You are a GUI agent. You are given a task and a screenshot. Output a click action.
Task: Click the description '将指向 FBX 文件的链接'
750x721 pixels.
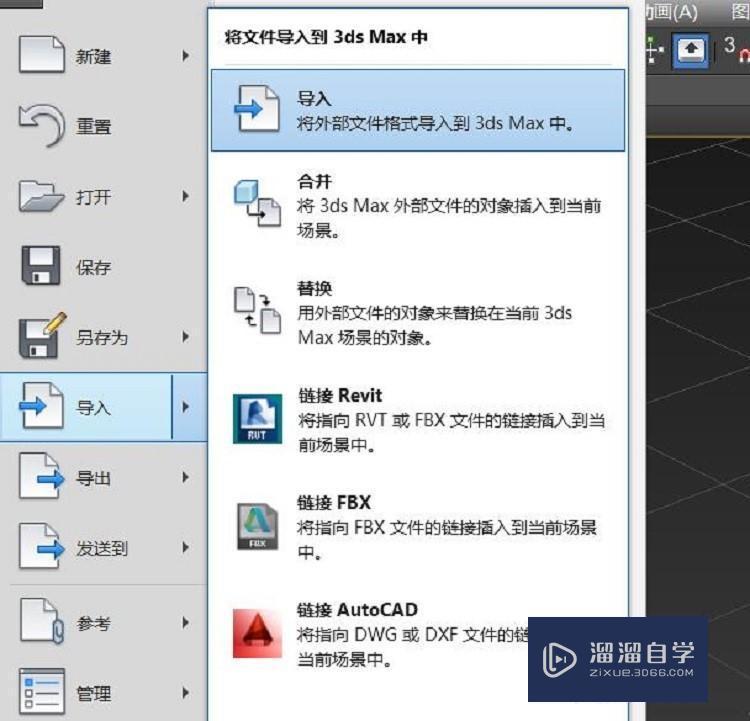447,540
